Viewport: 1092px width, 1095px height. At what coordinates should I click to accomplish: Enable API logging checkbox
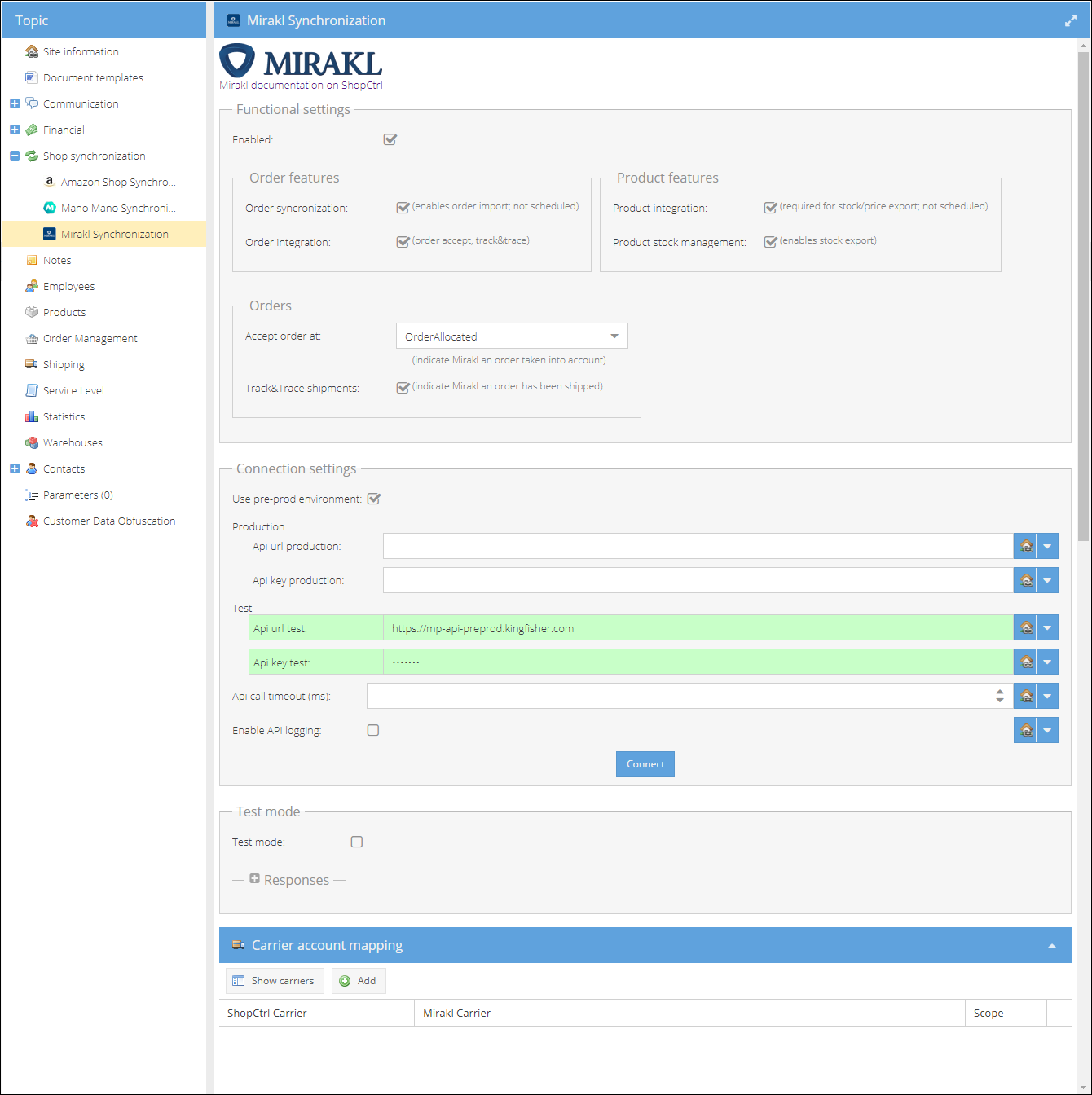click(x=373, y=730)
